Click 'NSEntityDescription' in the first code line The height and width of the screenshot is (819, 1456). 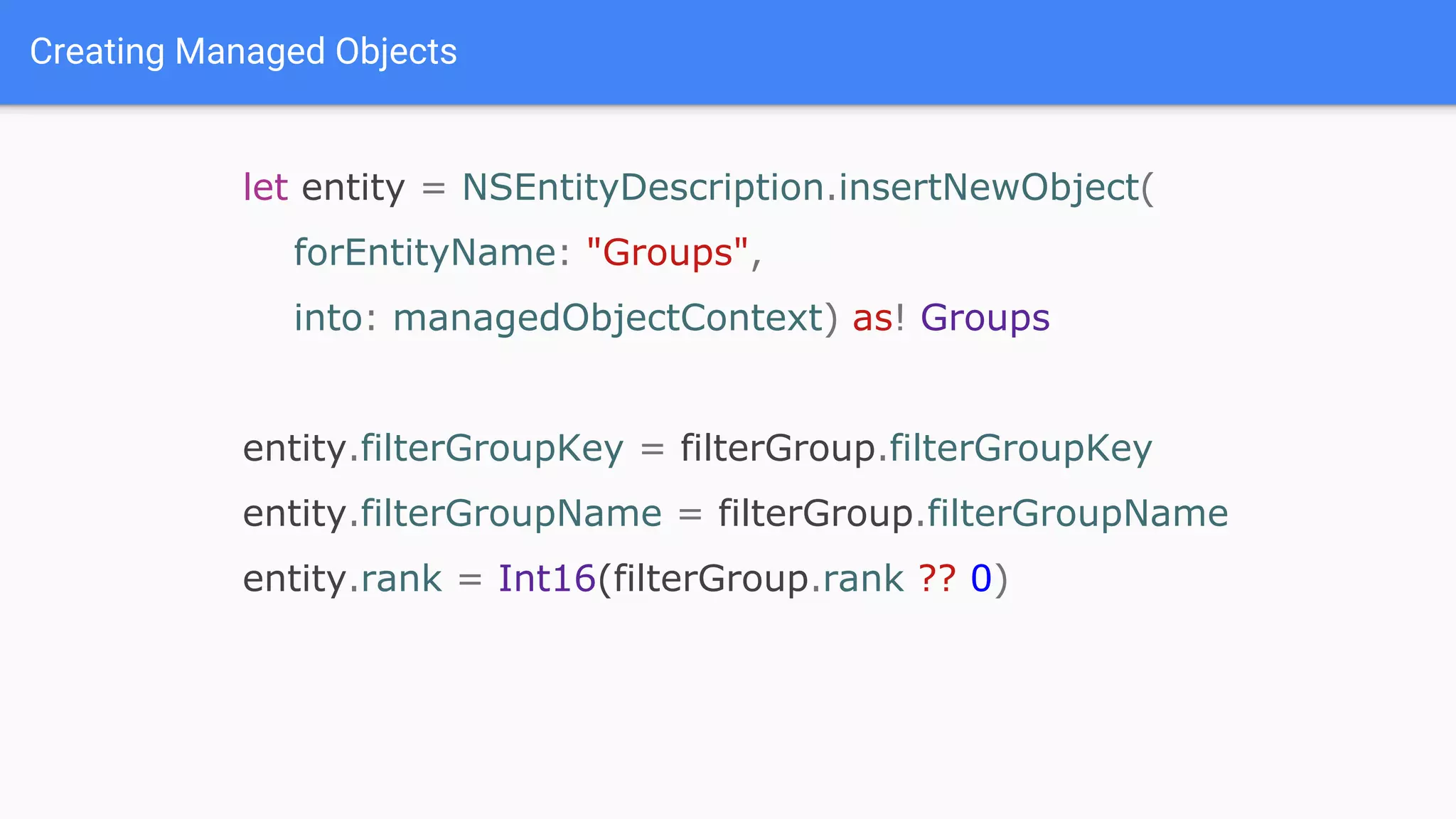coord(643,188)
